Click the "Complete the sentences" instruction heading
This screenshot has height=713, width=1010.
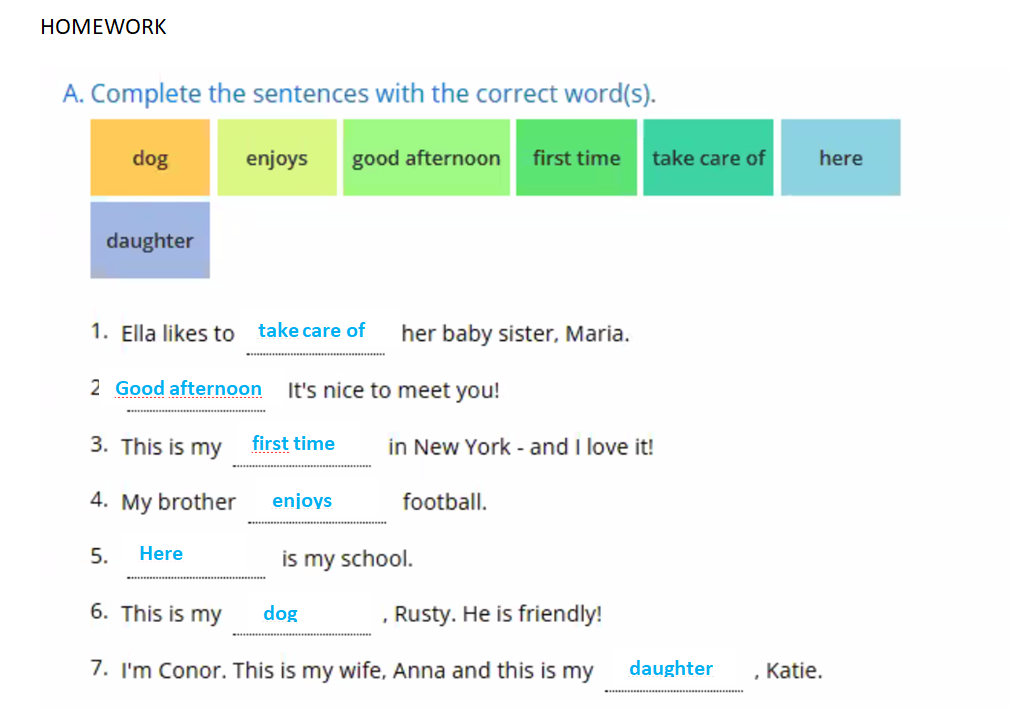click(x=359, y=94)
